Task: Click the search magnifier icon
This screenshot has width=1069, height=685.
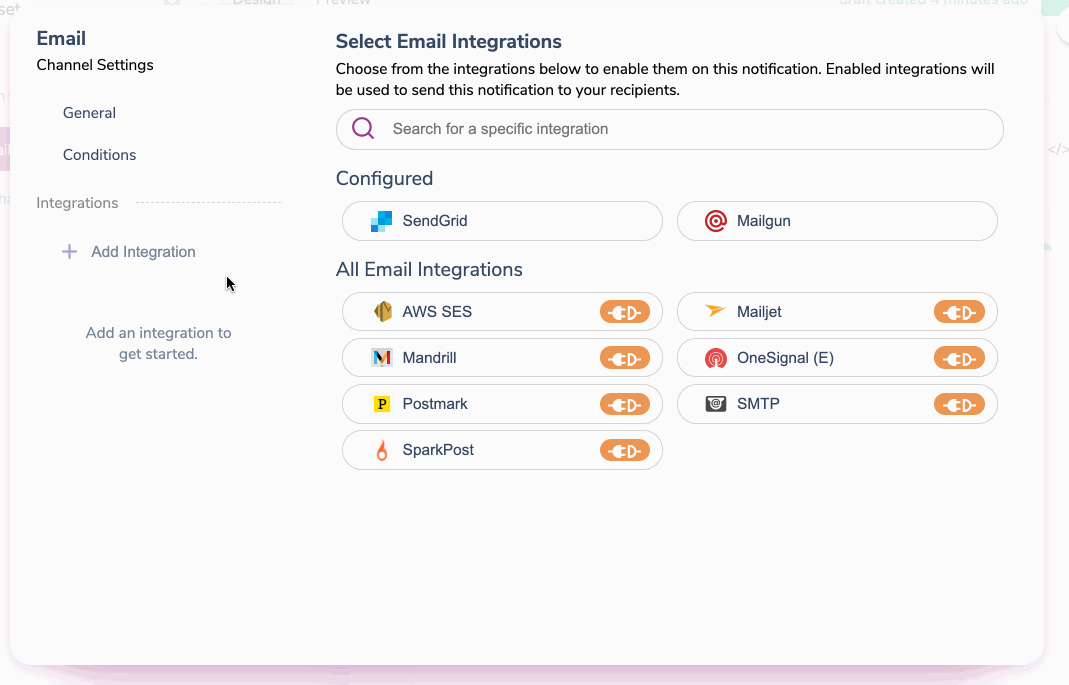Action: (x=363, y=128)
